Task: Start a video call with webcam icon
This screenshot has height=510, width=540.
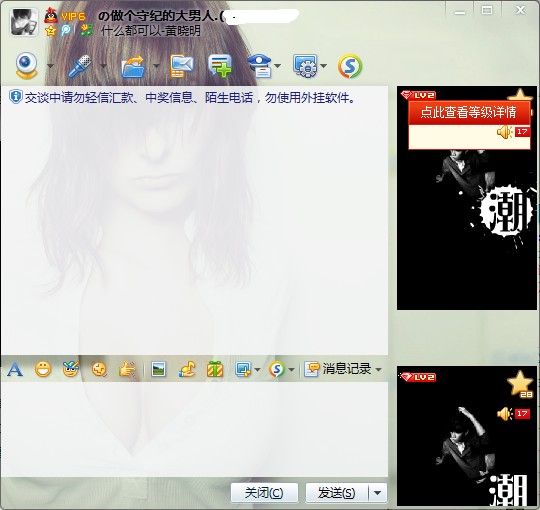Action: [27, 65]
